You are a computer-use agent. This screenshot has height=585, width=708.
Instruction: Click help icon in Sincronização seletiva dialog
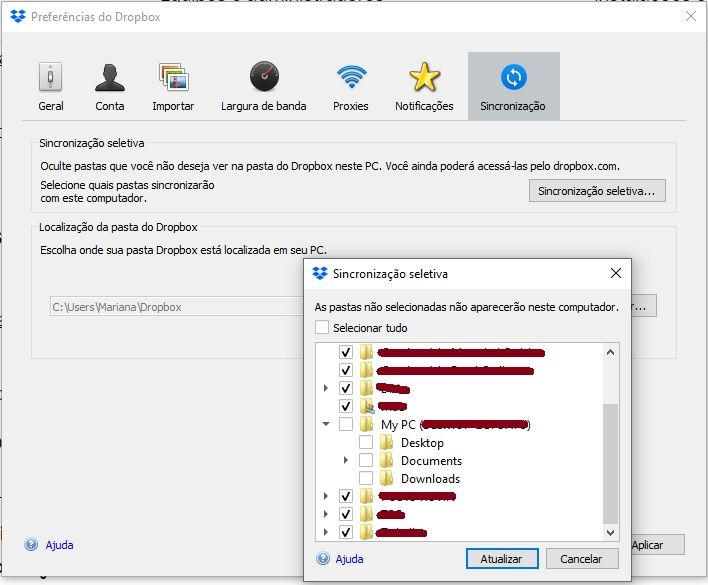coord(323,558)
